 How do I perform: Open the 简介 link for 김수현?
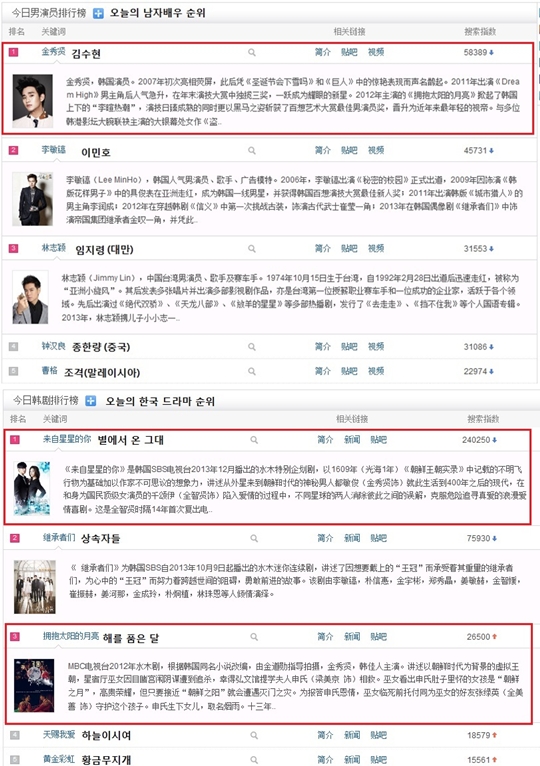coord(323,52)
